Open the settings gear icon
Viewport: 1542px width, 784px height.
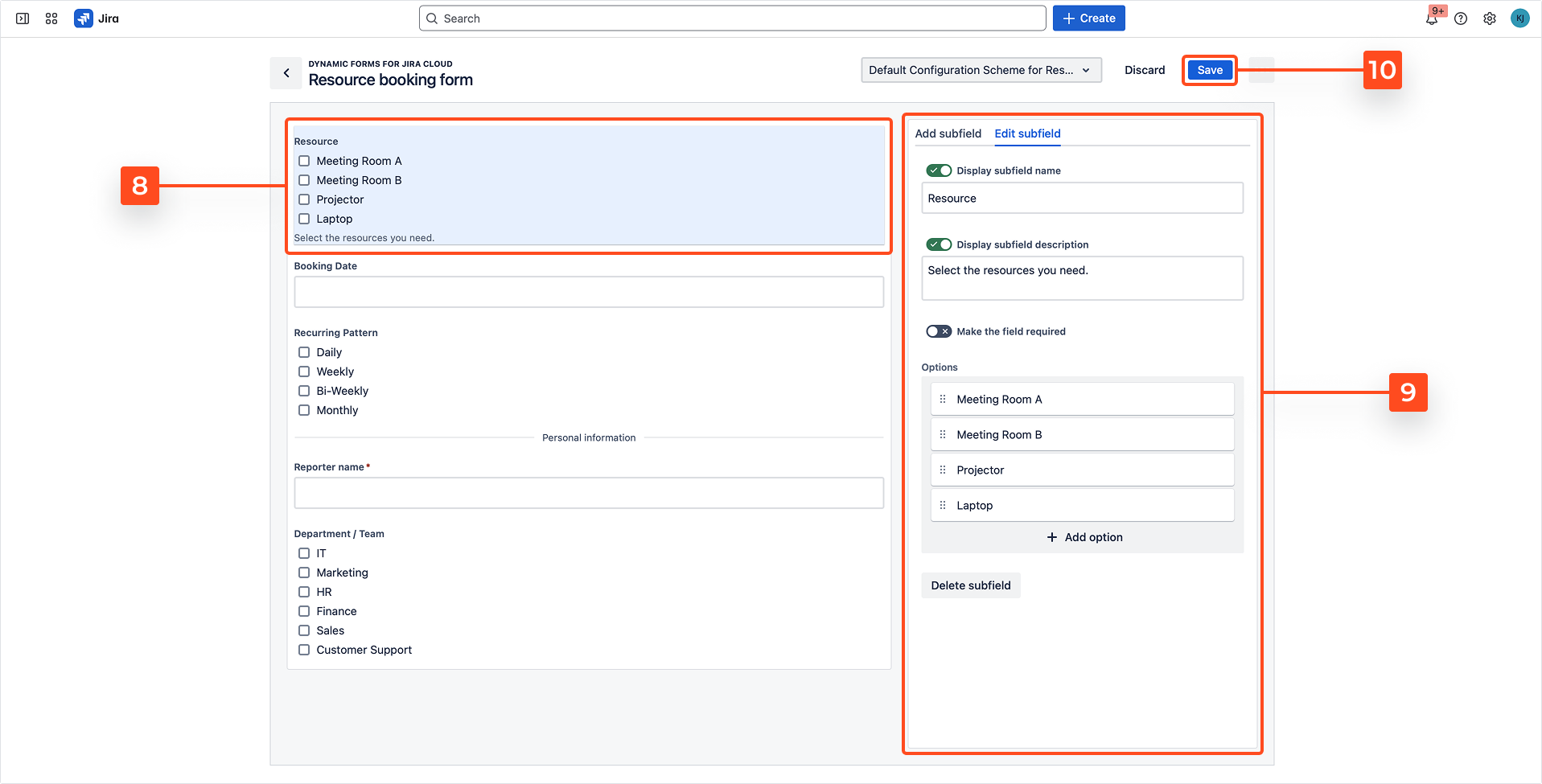[1490, 18]
